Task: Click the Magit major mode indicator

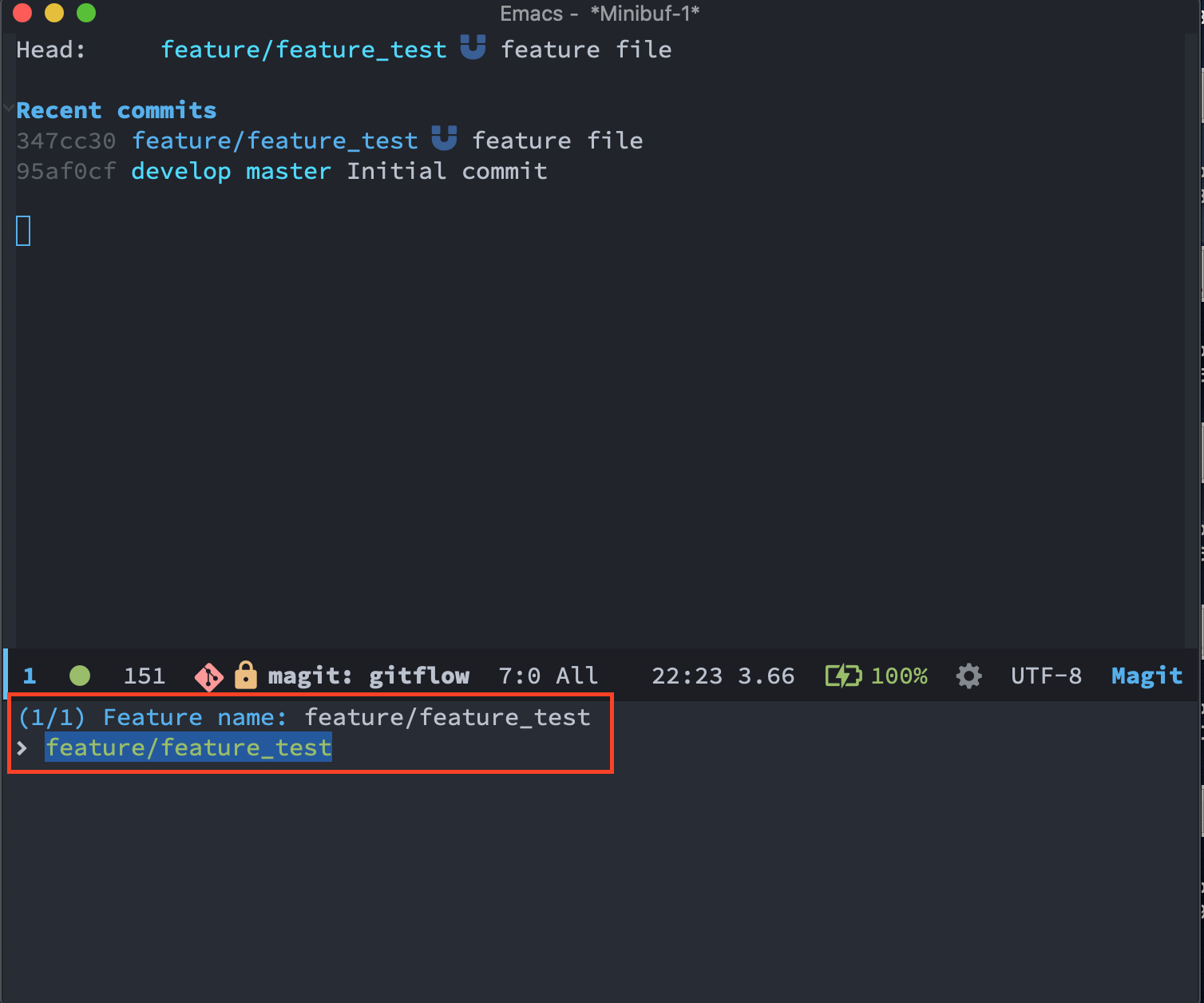Action: (1147, 676)
